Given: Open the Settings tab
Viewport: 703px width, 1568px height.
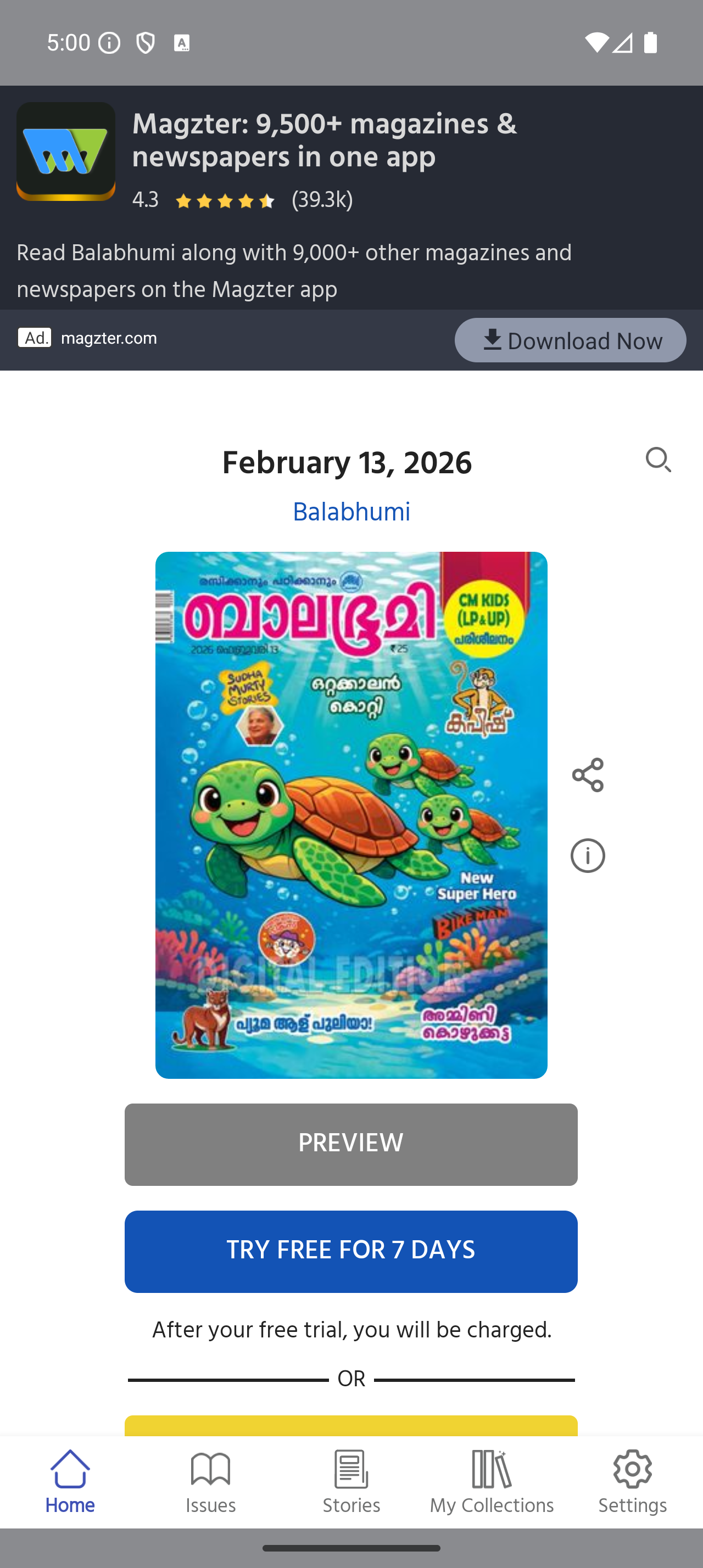Looking at the screenshot, I should [x=632, y=1482].
